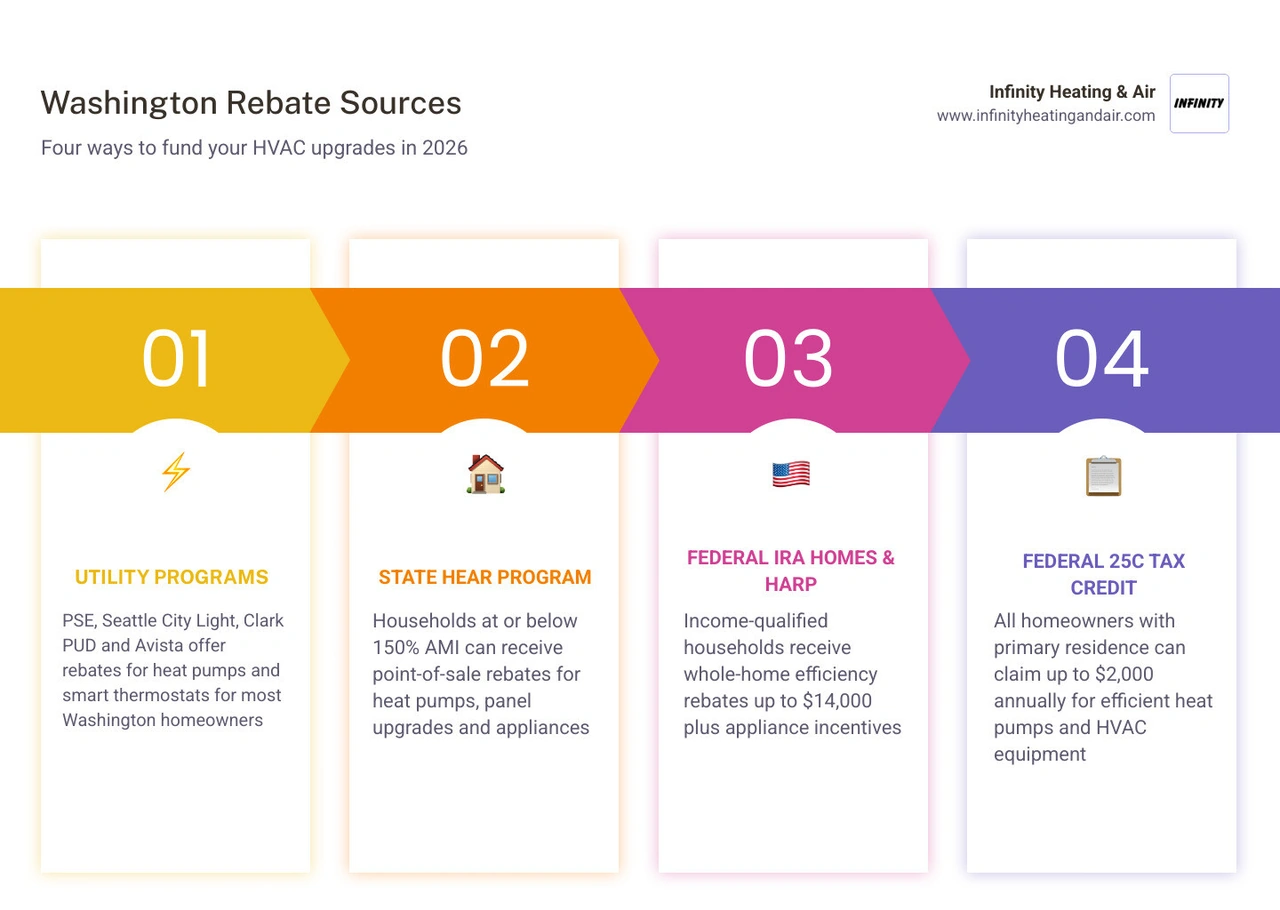This screenshot has height=910, width=1280.
Task: Click the FEDERAL IRA HOMES & HARP heading
Action: pyautogui.click(x=791, y=571)
